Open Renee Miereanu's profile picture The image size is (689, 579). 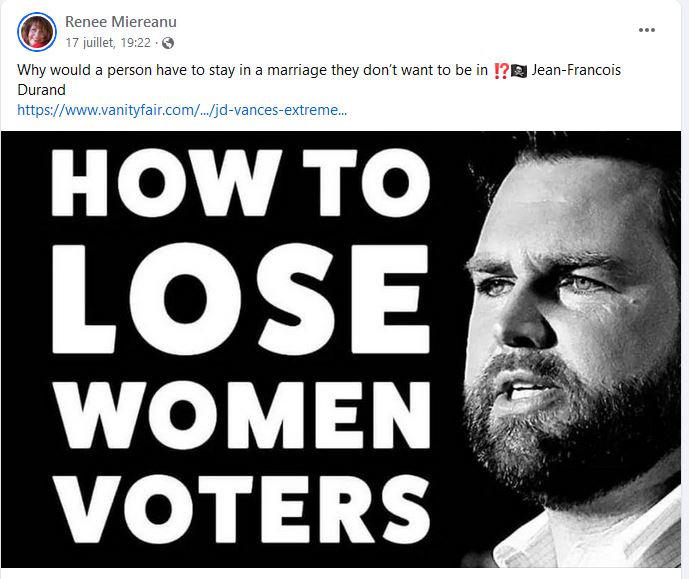[37, 32]
